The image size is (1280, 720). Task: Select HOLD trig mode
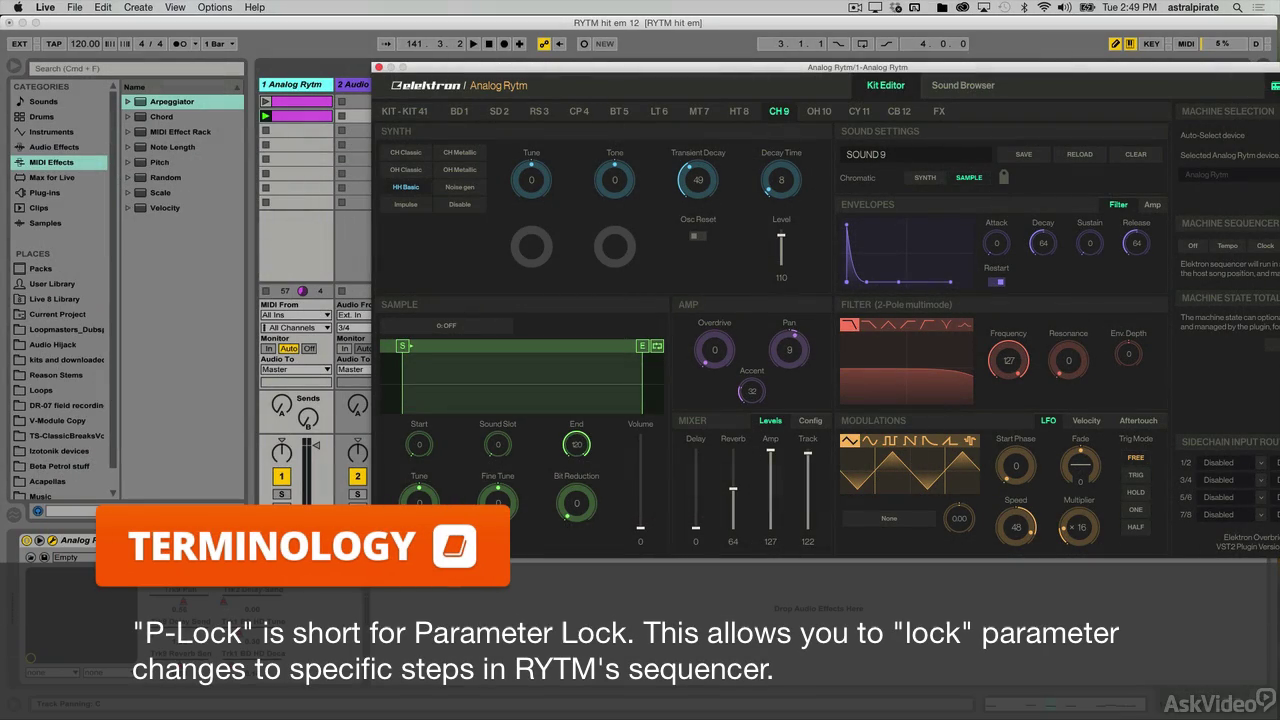click(x=1136, y=492)
